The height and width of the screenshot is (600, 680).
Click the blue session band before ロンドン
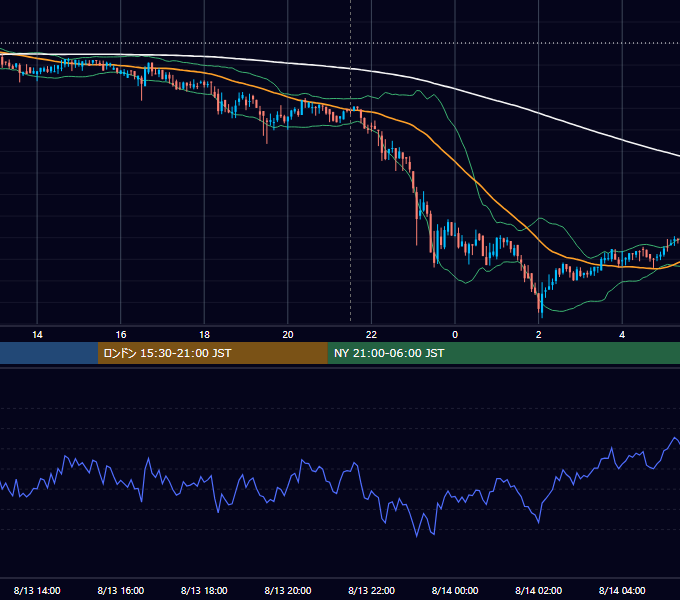49,353
